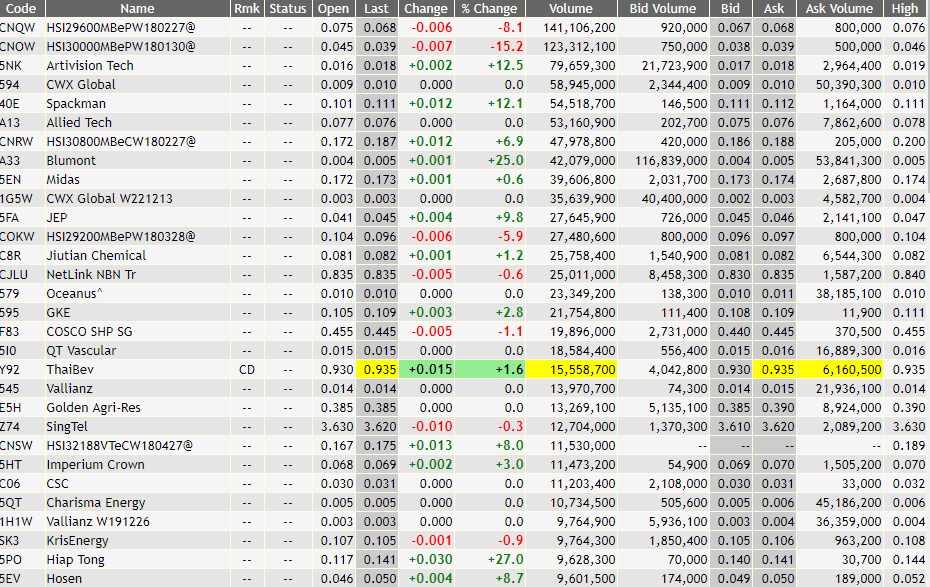Select the Charisma Energy stock name
Image resolution: width=930 pixels, height=587 pixels.
pos(96,502)
